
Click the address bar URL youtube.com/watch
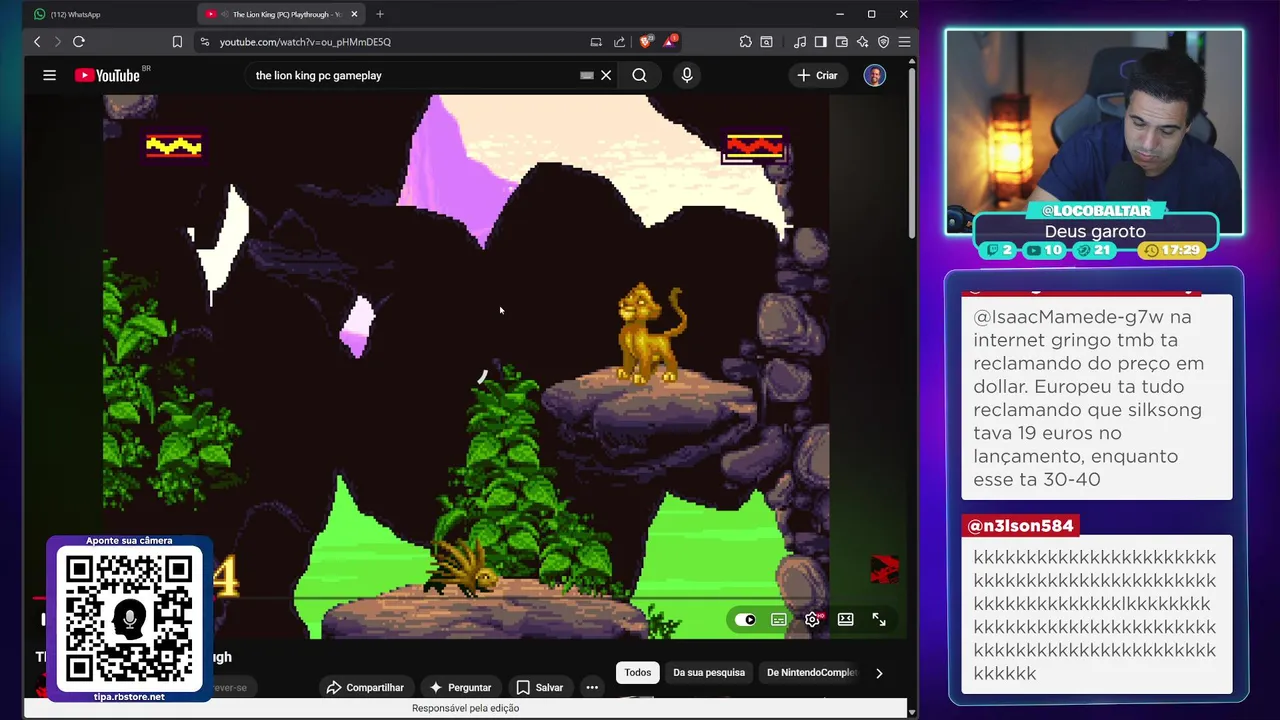tap(305, 42)
